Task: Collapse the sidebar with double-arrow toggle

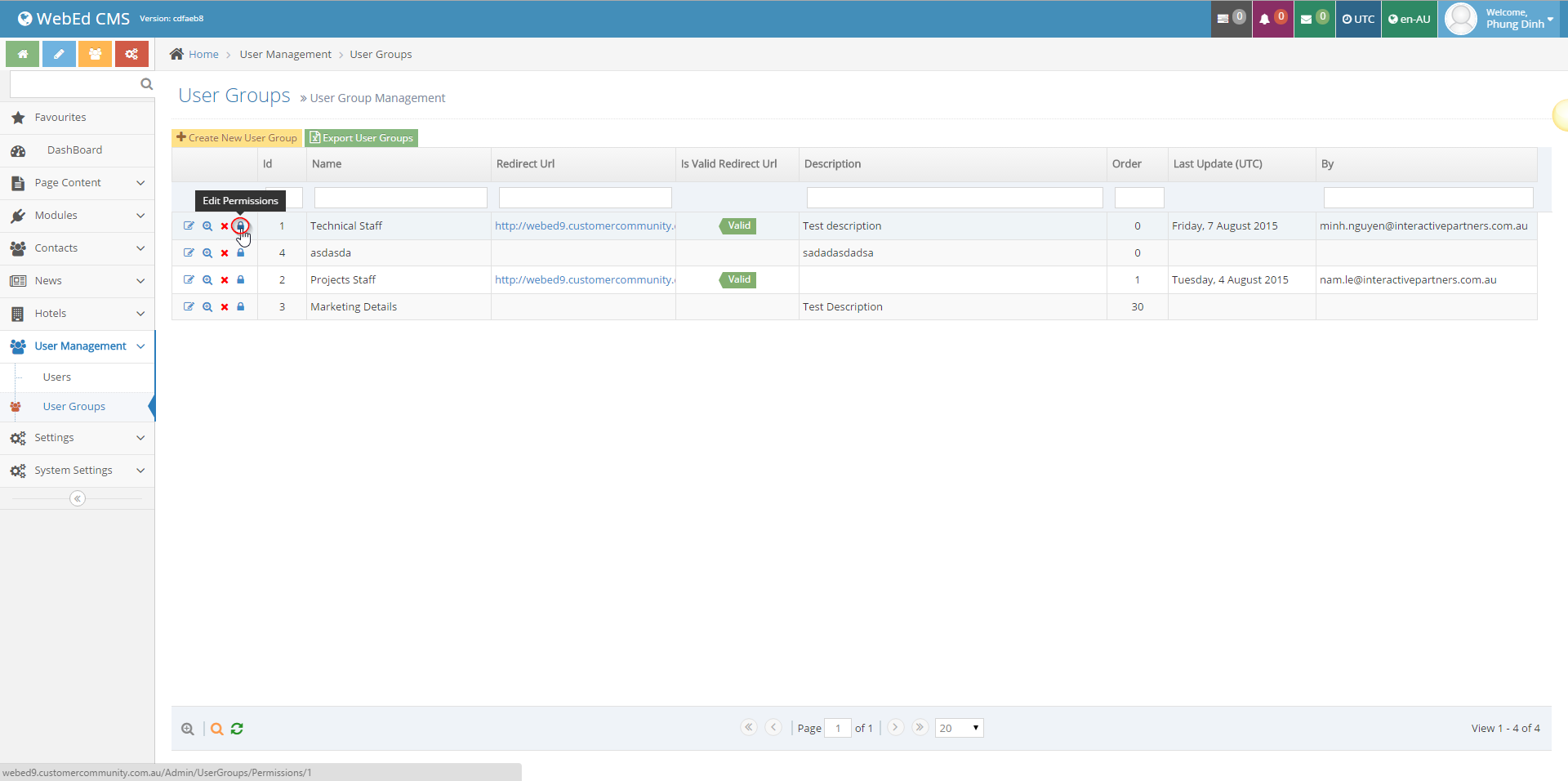Action: click(x=78, y=498)
